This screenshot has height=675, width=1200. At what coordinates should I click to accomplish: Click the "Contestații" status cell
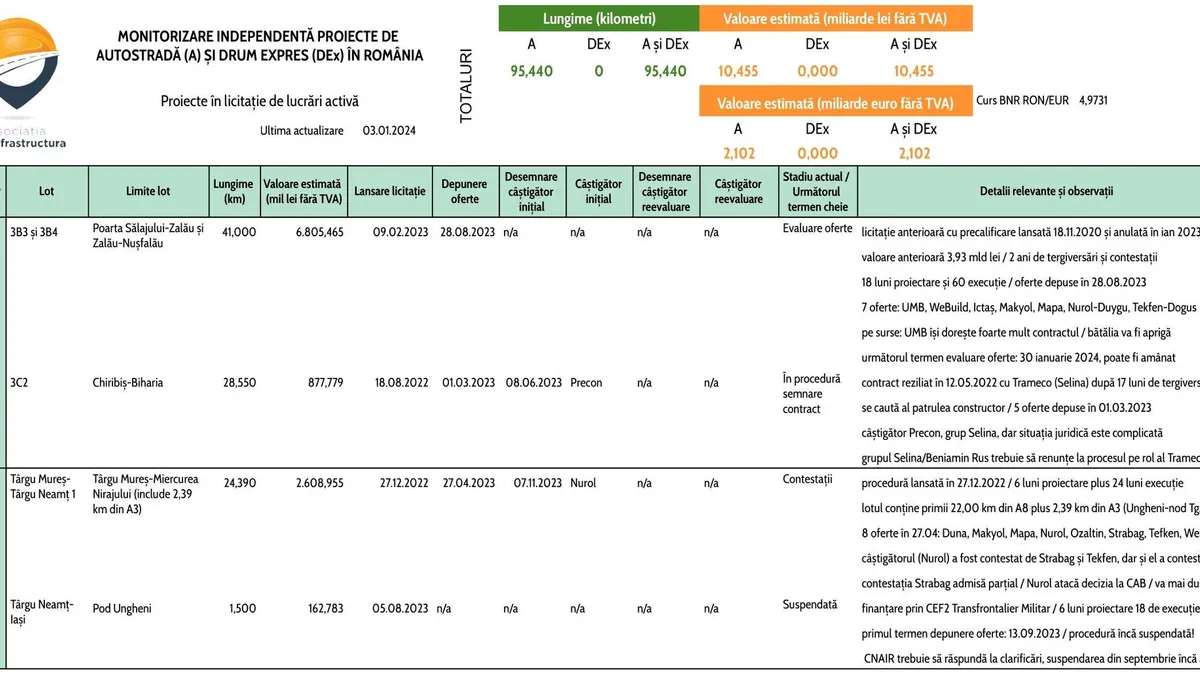[807, 480]
